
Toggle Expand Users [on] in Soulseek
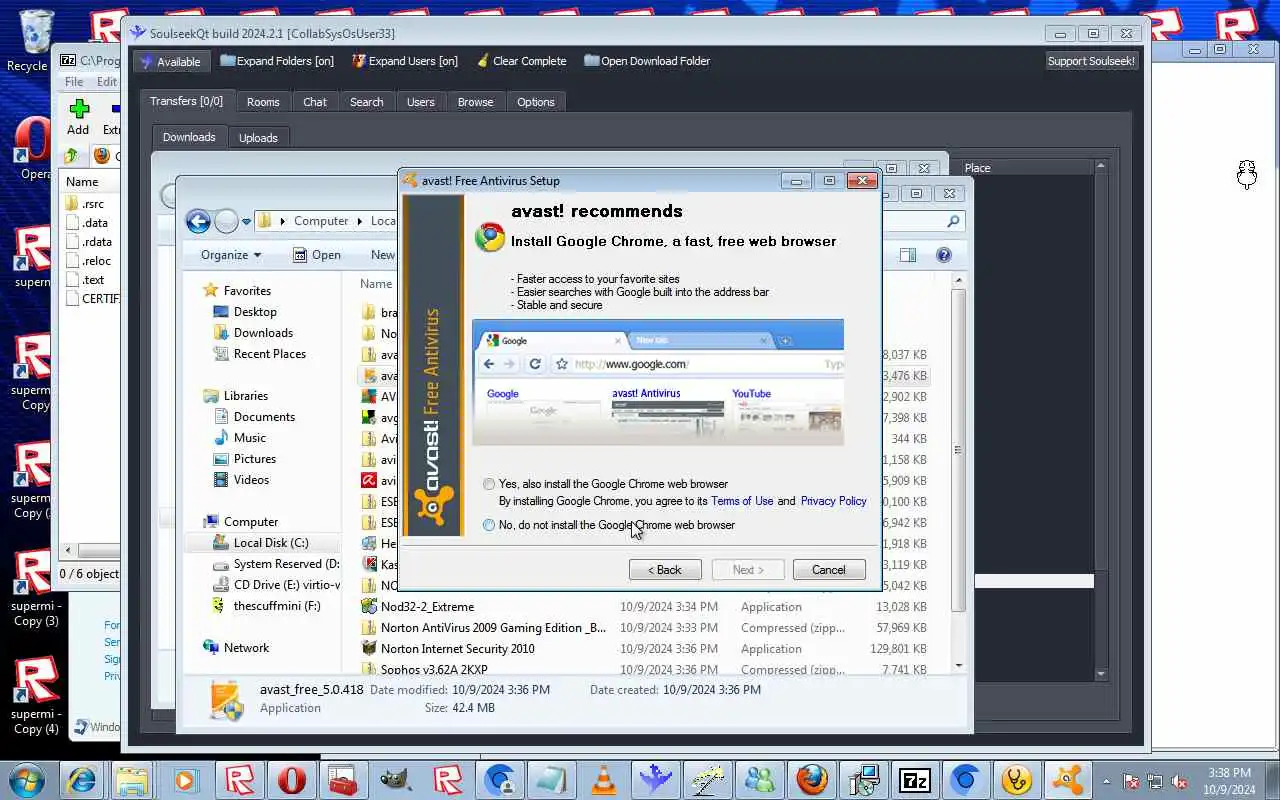(405, 61)
